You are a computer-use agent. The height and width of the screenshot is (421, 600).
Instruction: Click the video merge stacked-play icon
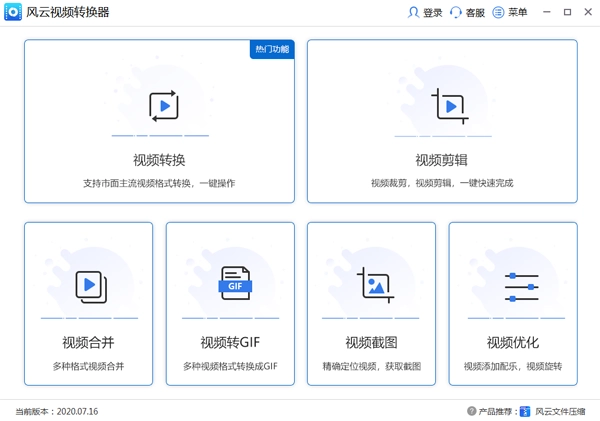(89, 287)
